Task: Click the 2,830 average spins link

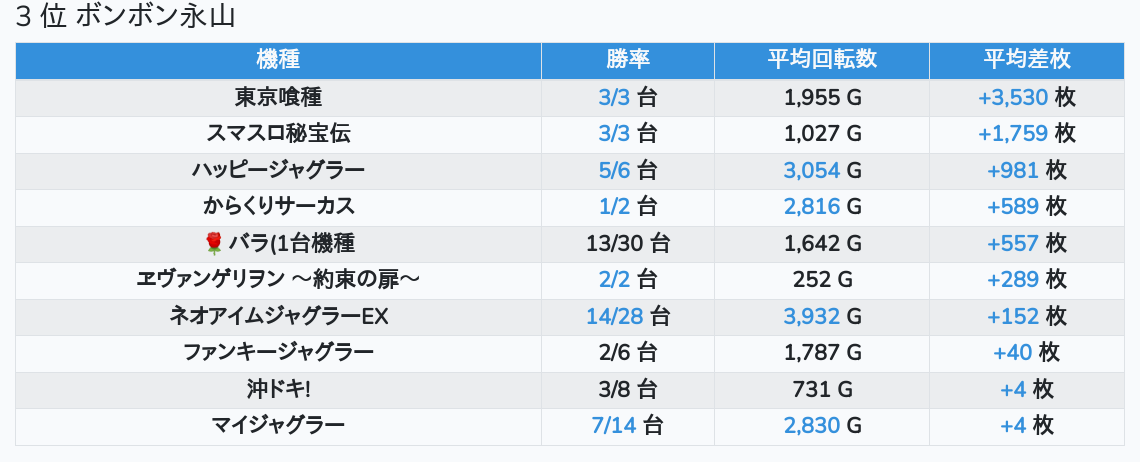Action: [x=811, y=425]
